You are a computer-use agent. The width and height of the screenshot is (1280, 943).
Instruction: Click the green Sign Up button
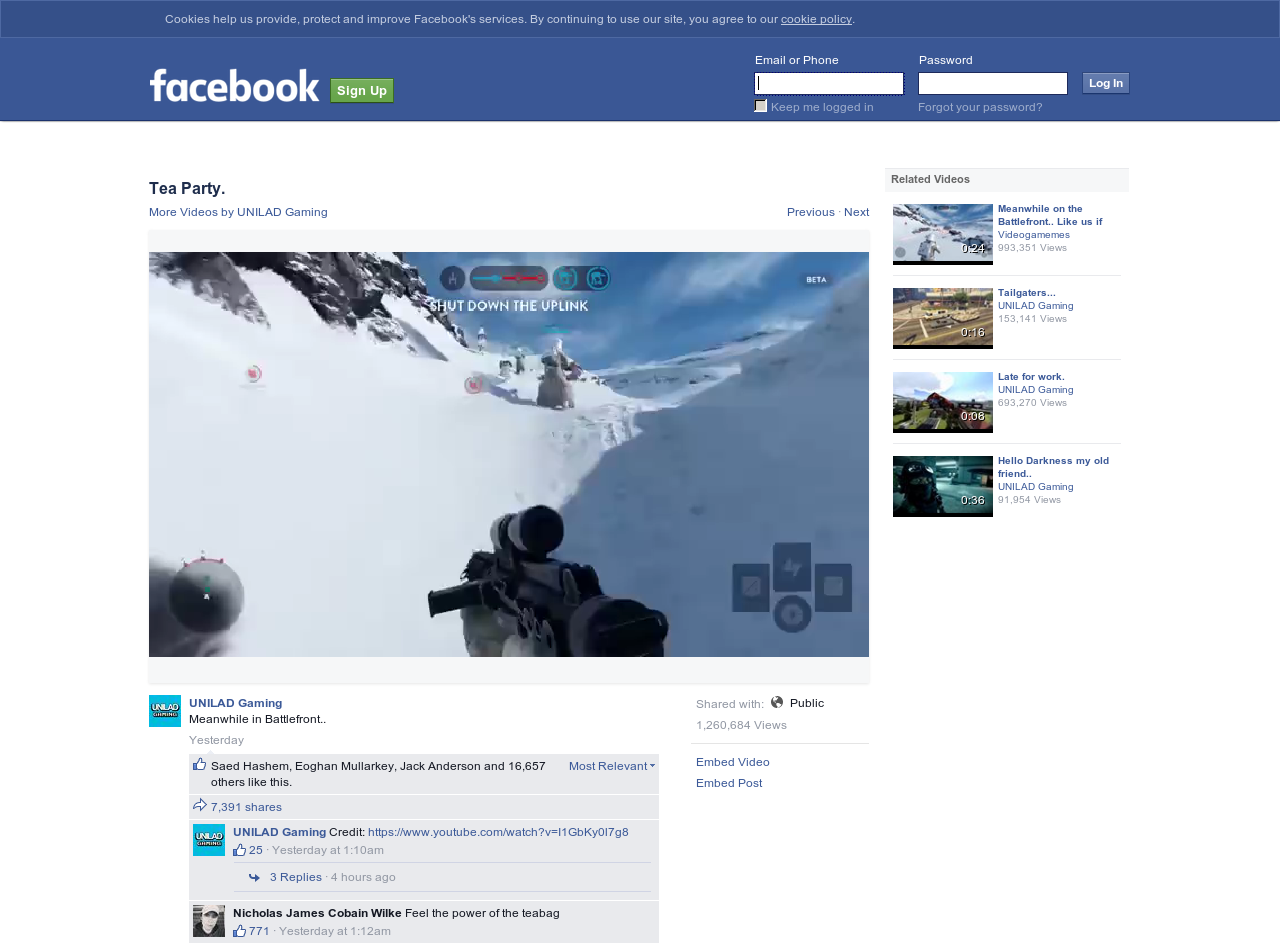click(362, 91)
